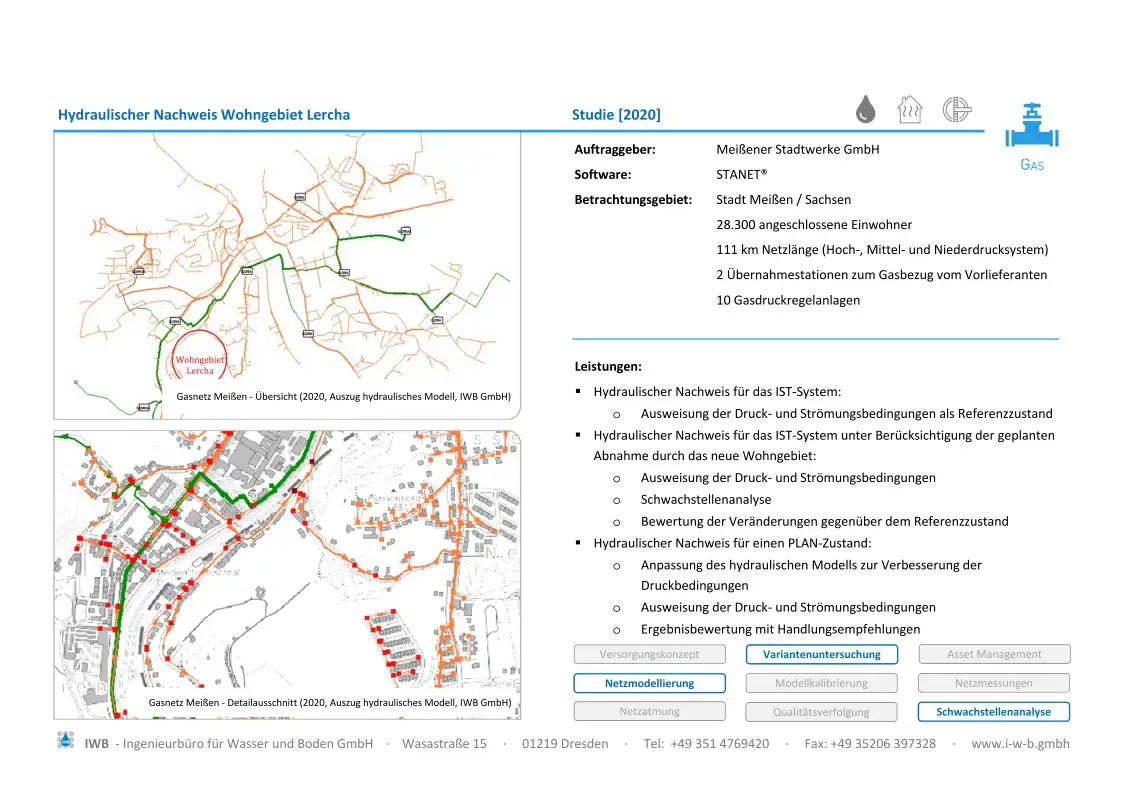This screenshot has width=1123, height=793.
Task: Click the IWB logo in the footer
Action: tap(66, 741)
